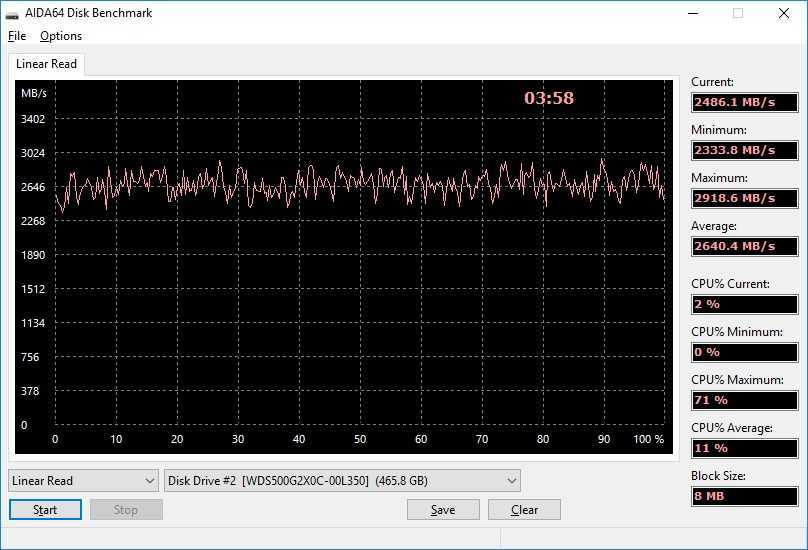Viewport: 808px width, 550px height.
Task: Click the Current speed value field
Action: click(744, 102)
